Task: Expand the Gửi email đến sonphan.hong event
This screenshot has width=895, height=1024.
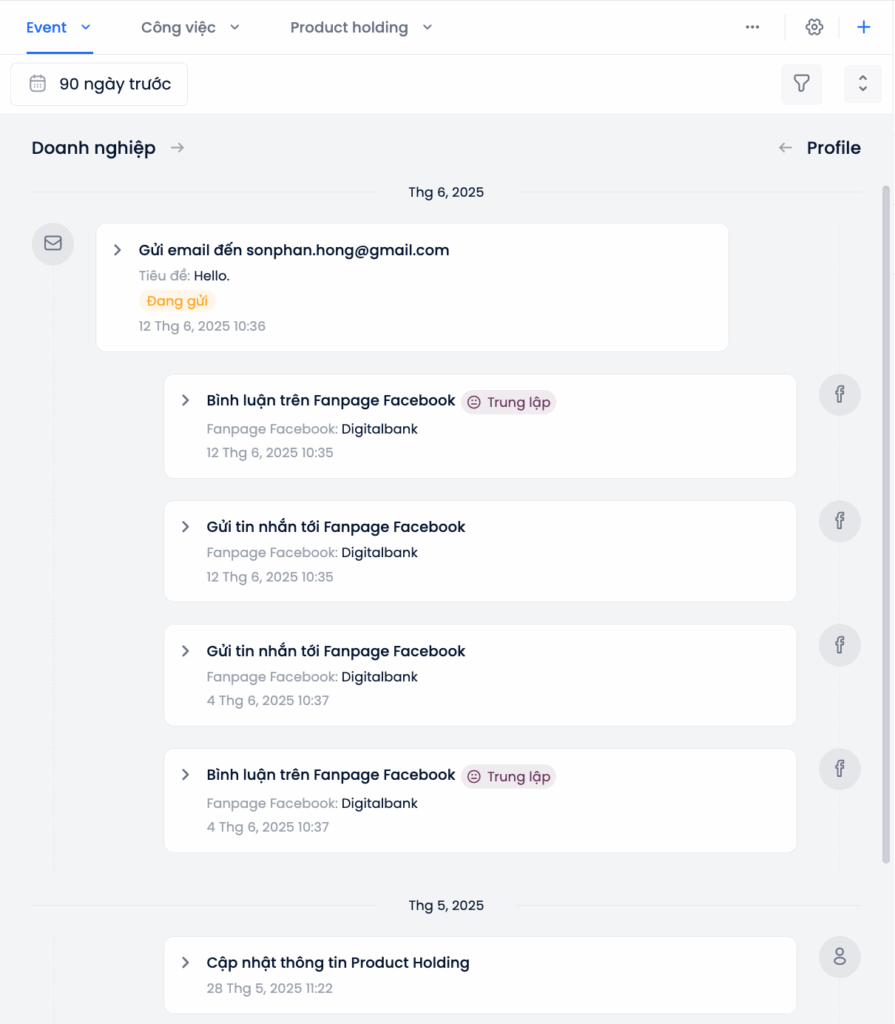Action: click(x=118, y=250)
